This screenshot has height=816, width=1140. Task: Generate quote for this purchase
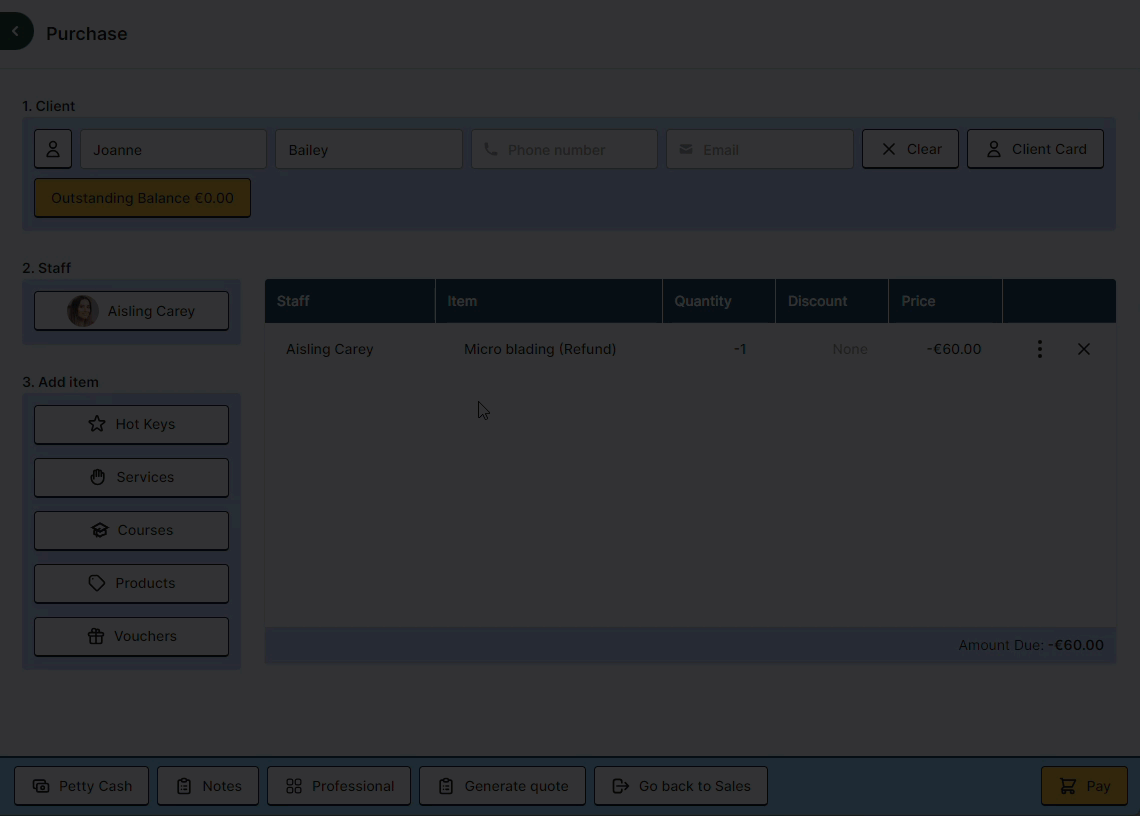click(x=502, y=786)
